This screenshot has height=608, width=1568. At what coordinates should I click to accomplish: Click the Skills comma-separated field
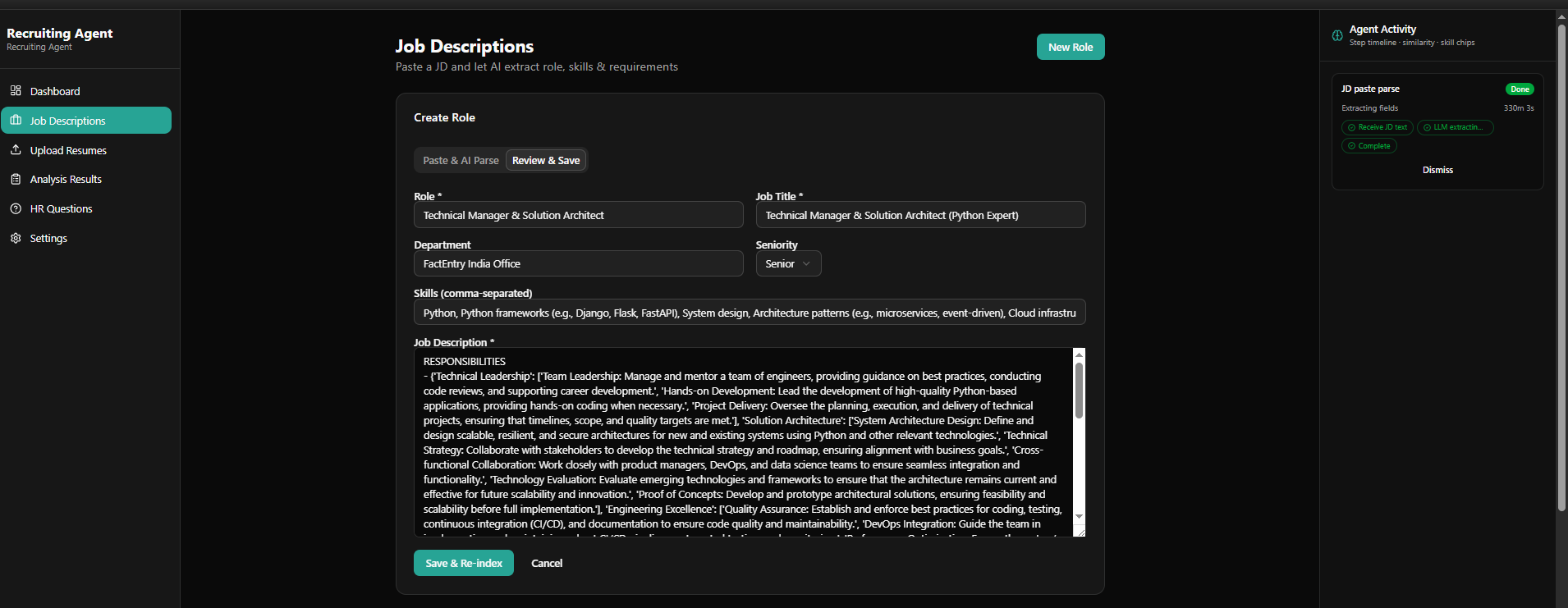pyautogui.click(x=750, y=313)
